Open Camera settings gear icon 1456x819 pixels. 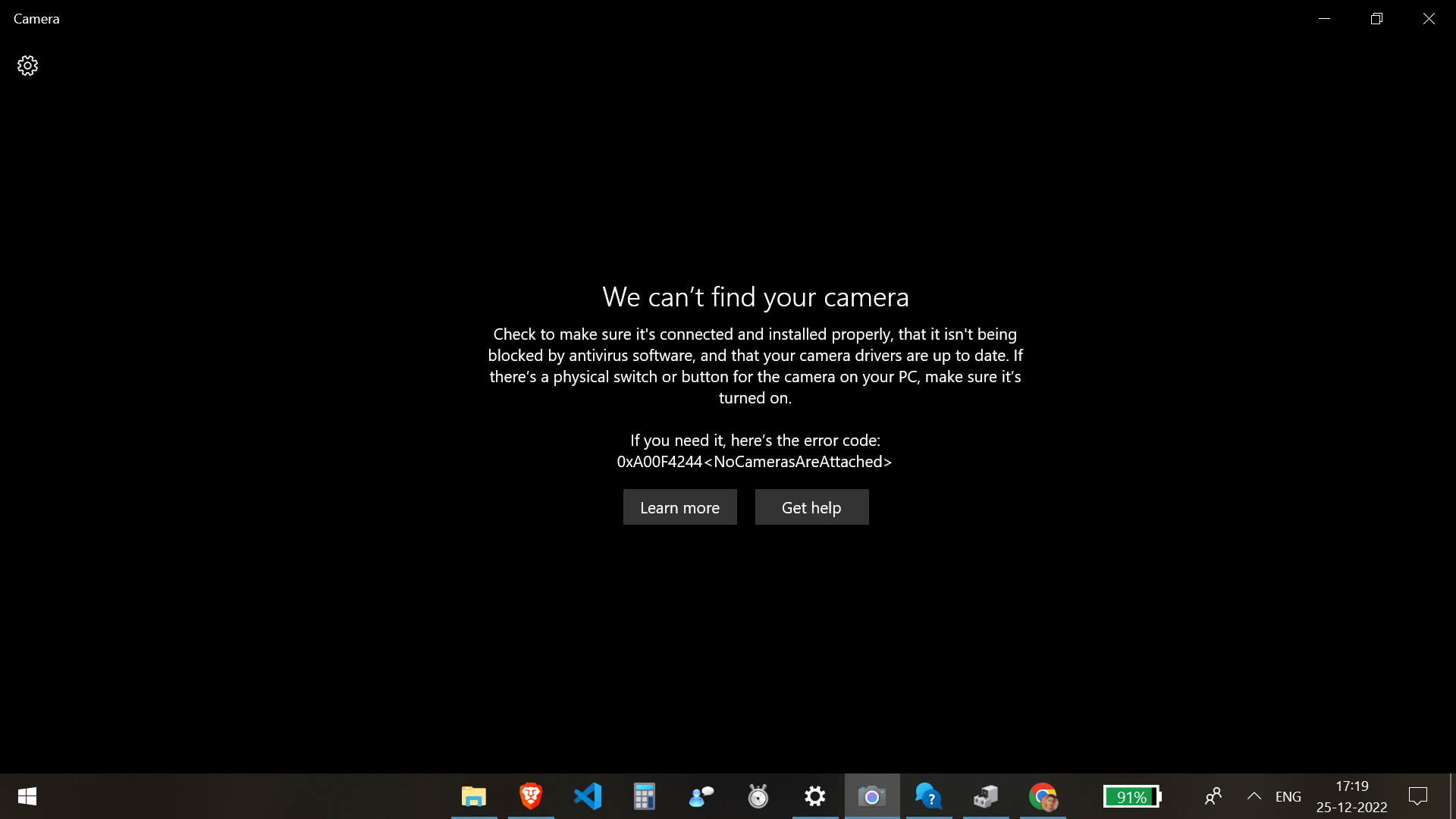point(27,66)
